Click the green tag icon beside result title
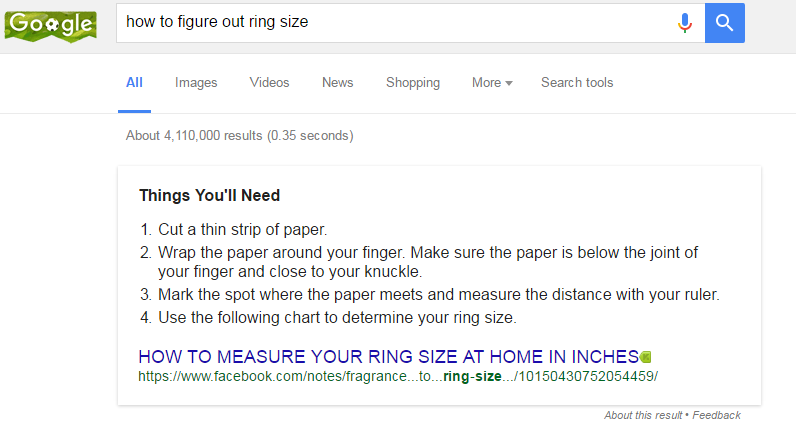The width and height of the screenshot is (796, 438). pyautogui.click(x=646, y=356)
